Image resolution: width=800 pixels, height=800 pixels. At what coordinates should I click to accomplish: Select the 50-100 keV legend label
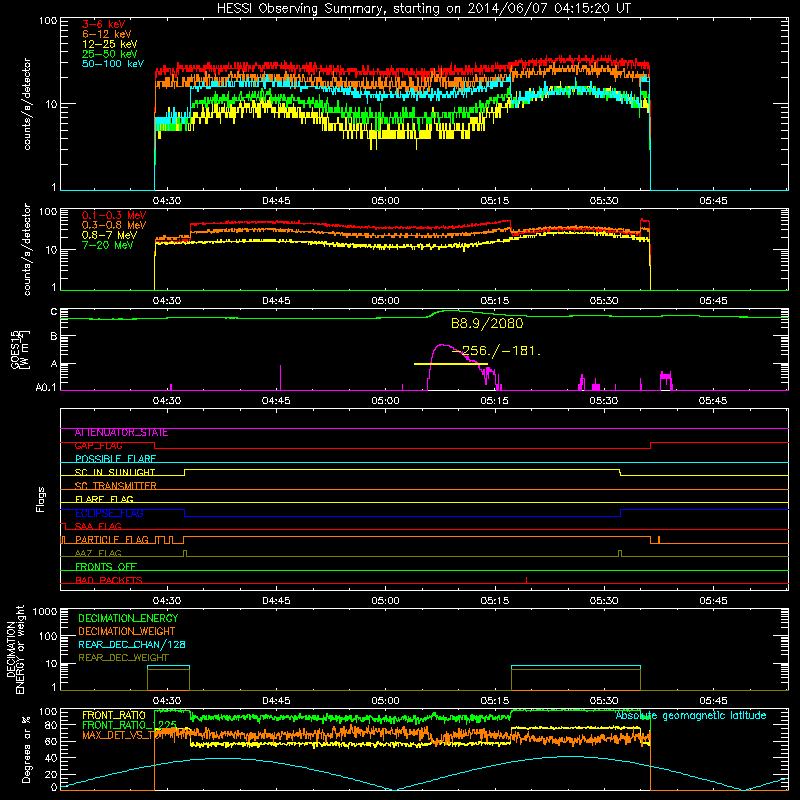pyautogui.click(x=113, y=64)
